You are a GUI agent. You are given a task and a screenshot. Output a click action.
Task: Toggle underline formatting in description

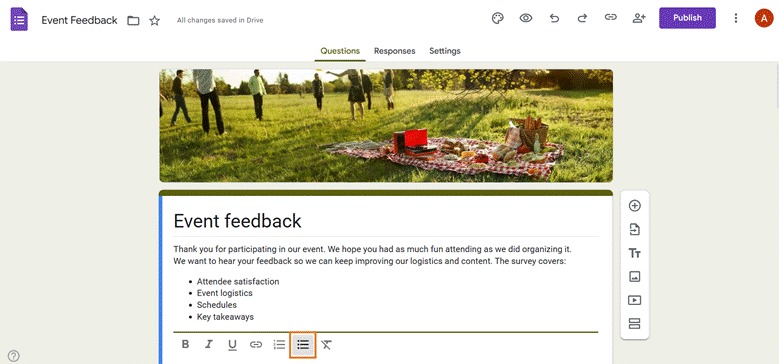pyautogui.click(x=232, y=345)
